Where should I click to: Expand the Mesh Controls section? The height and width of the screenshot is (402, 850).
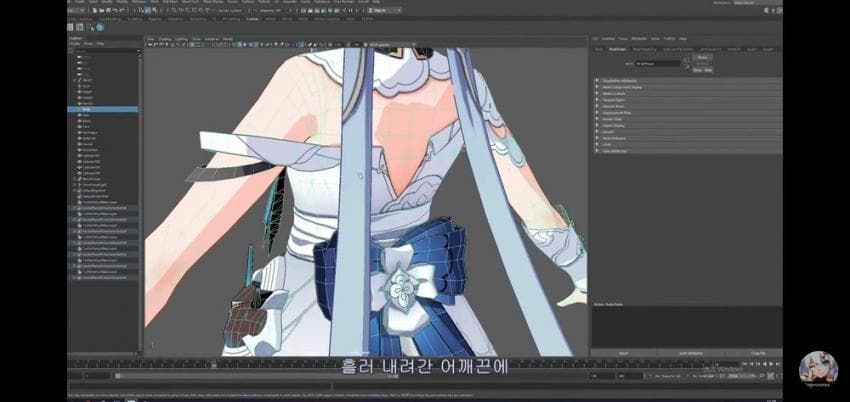point(687,94)
